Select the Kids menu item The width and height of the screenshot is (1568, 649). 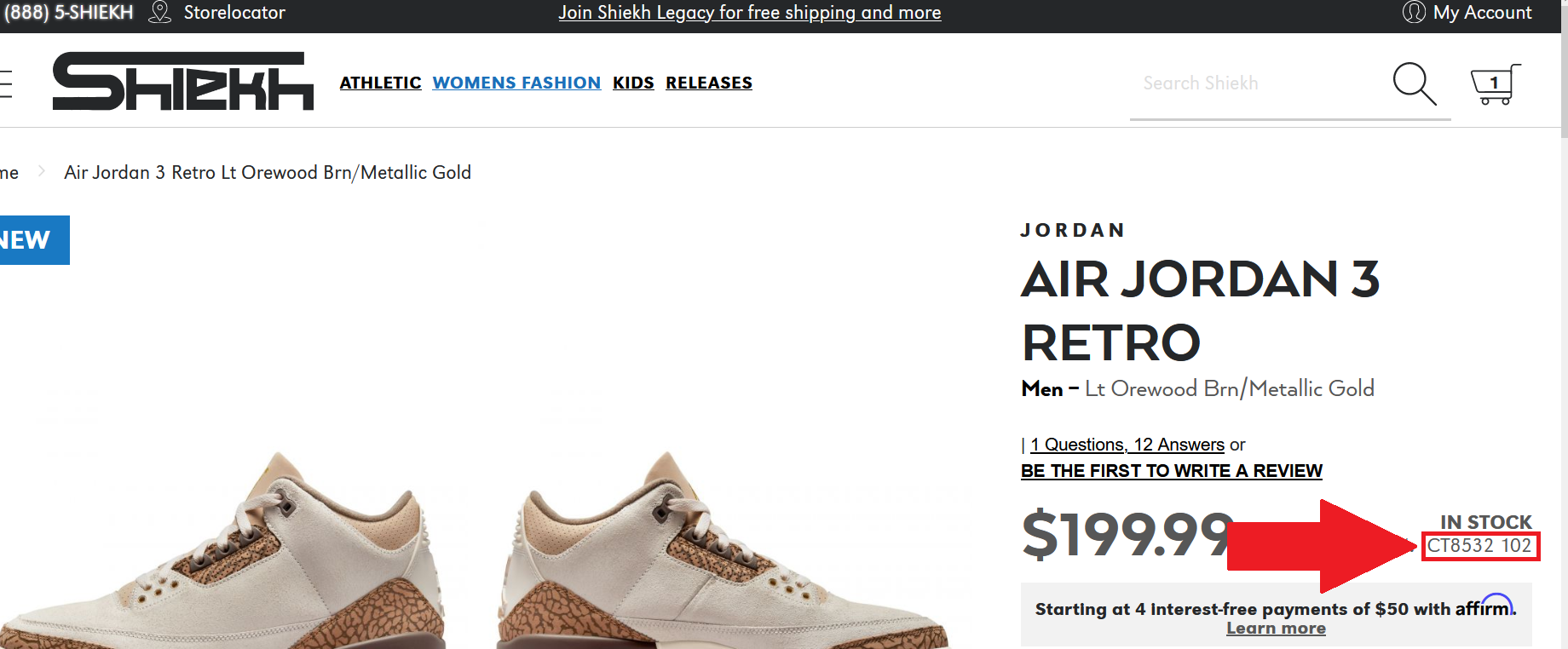coord(633,83)
